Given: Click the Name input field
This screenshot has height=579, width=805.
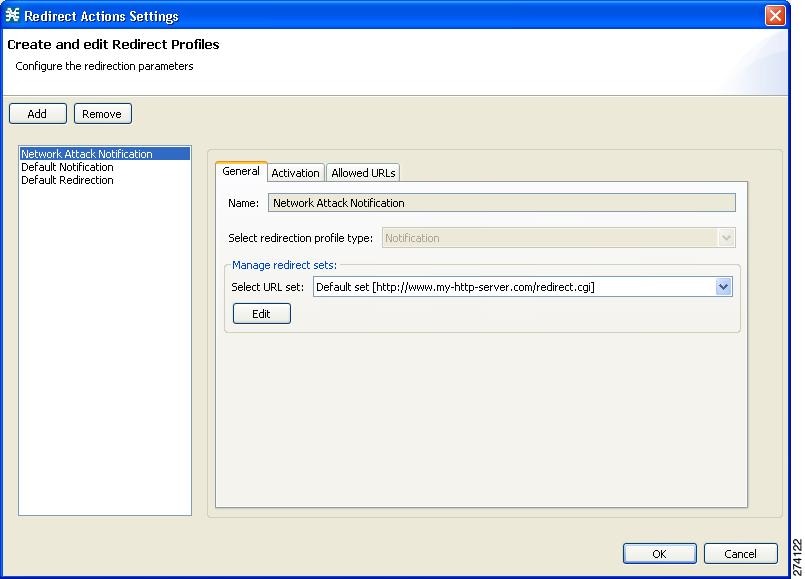Looking at the screenshot, I should pos(501,203).
